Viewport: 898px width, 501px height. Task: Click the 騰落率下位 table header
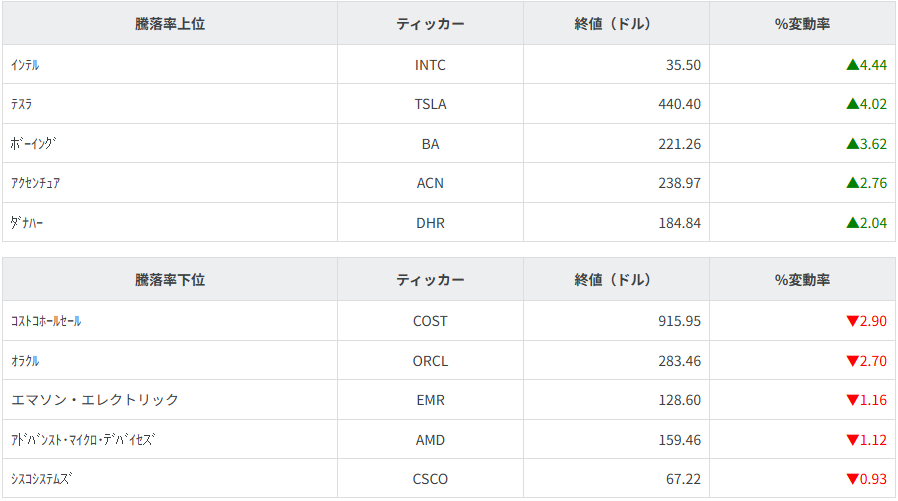170,280
